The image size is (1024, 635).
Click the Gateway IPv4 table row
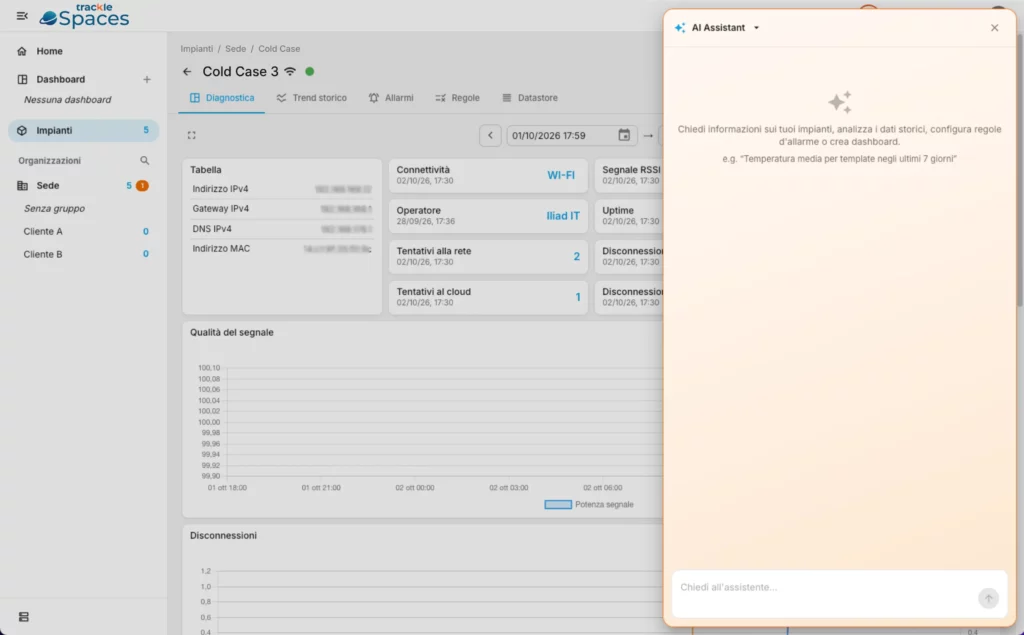point(281,209)
